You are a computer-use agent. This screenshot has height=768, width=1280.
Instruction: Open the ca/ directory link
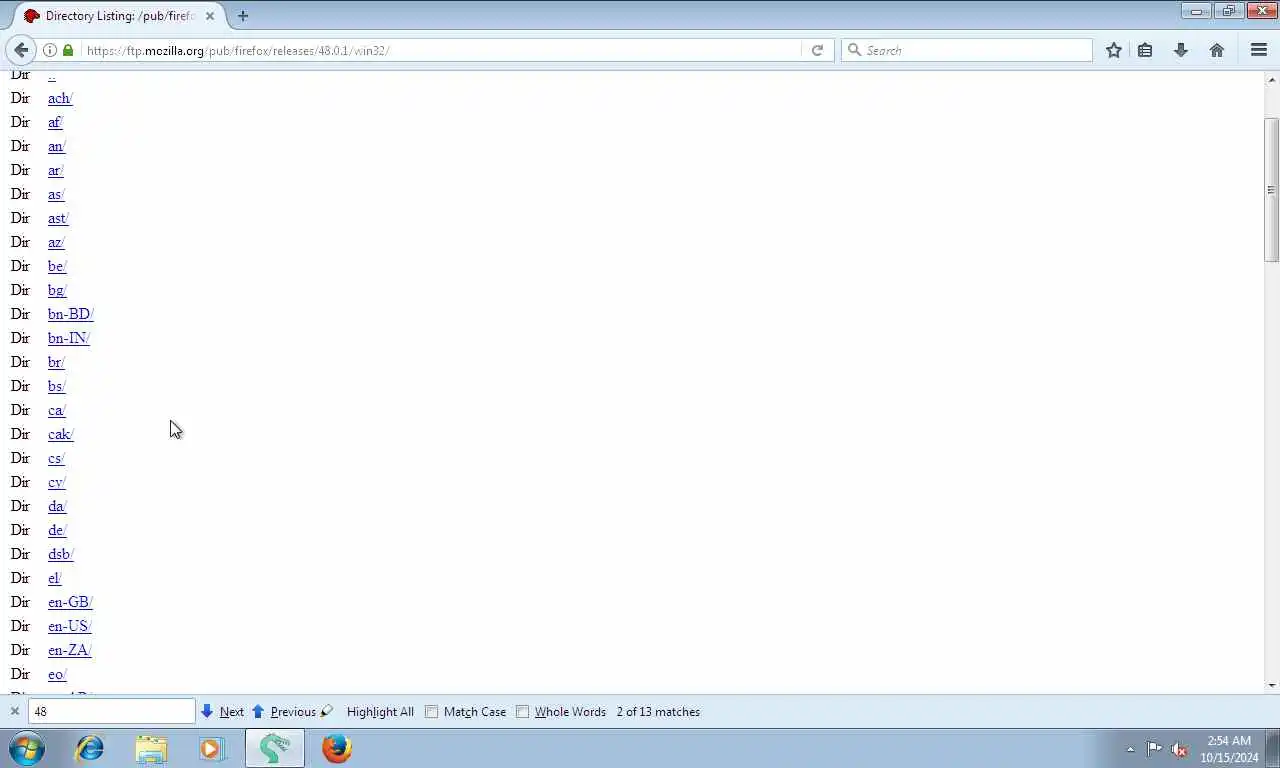pyautogui.click(x=56, y=410)
